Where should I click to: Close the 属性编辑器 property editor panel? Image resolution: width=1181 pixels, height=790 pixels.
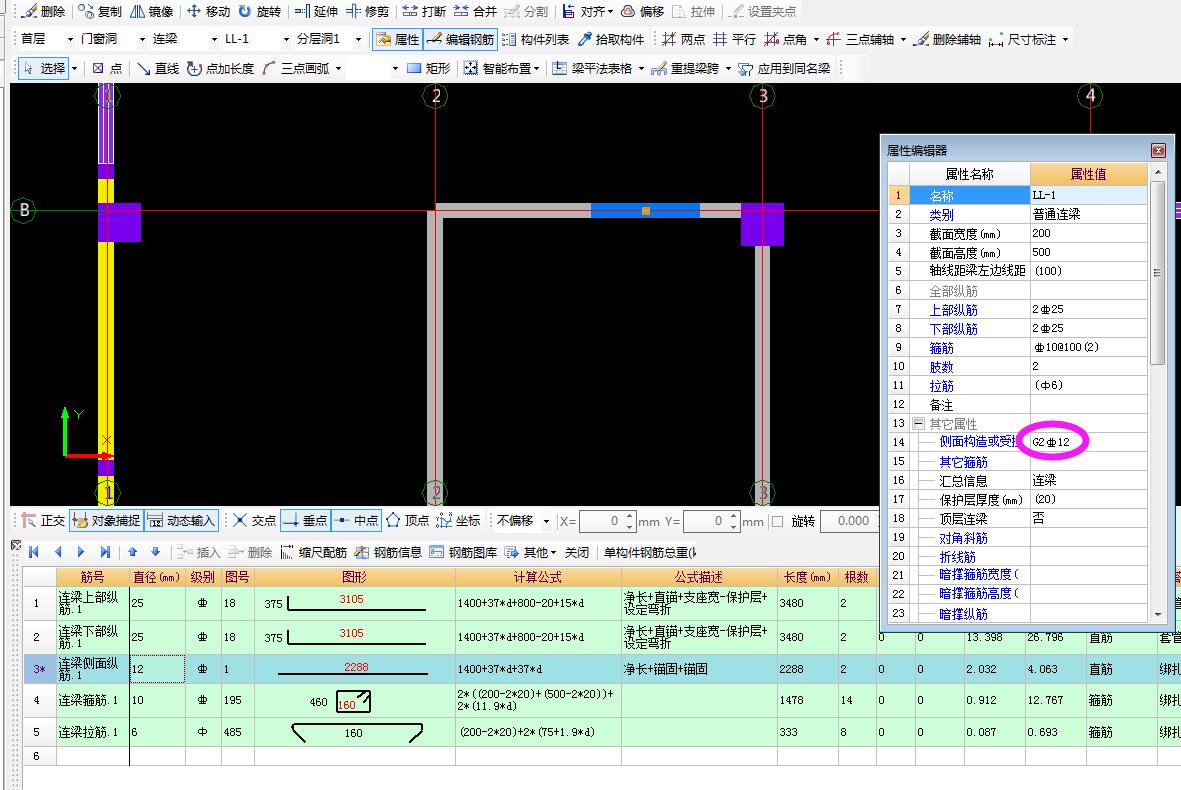pos(1158,151)
